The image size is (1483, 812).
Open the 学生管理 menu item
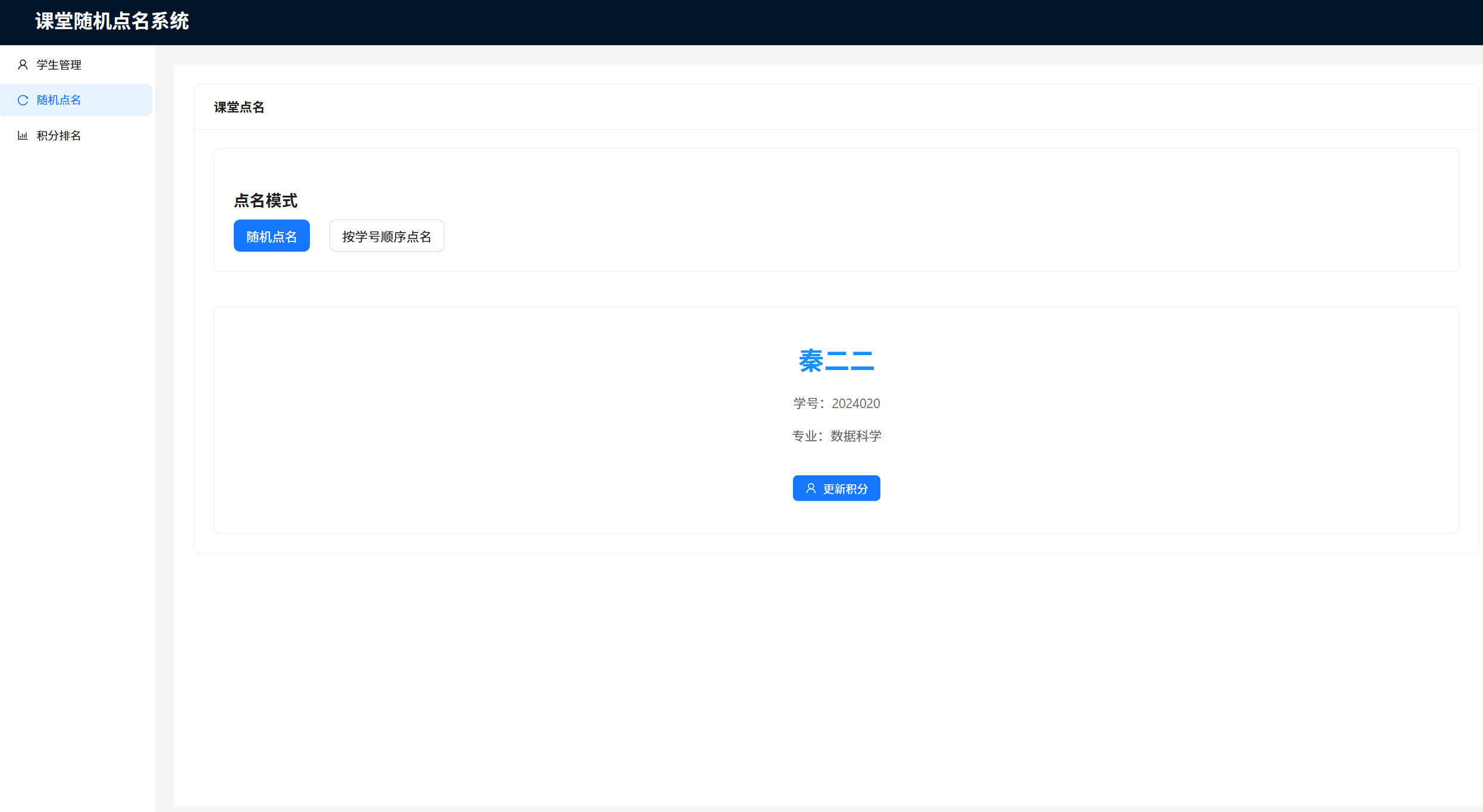(x=59, y=65)
